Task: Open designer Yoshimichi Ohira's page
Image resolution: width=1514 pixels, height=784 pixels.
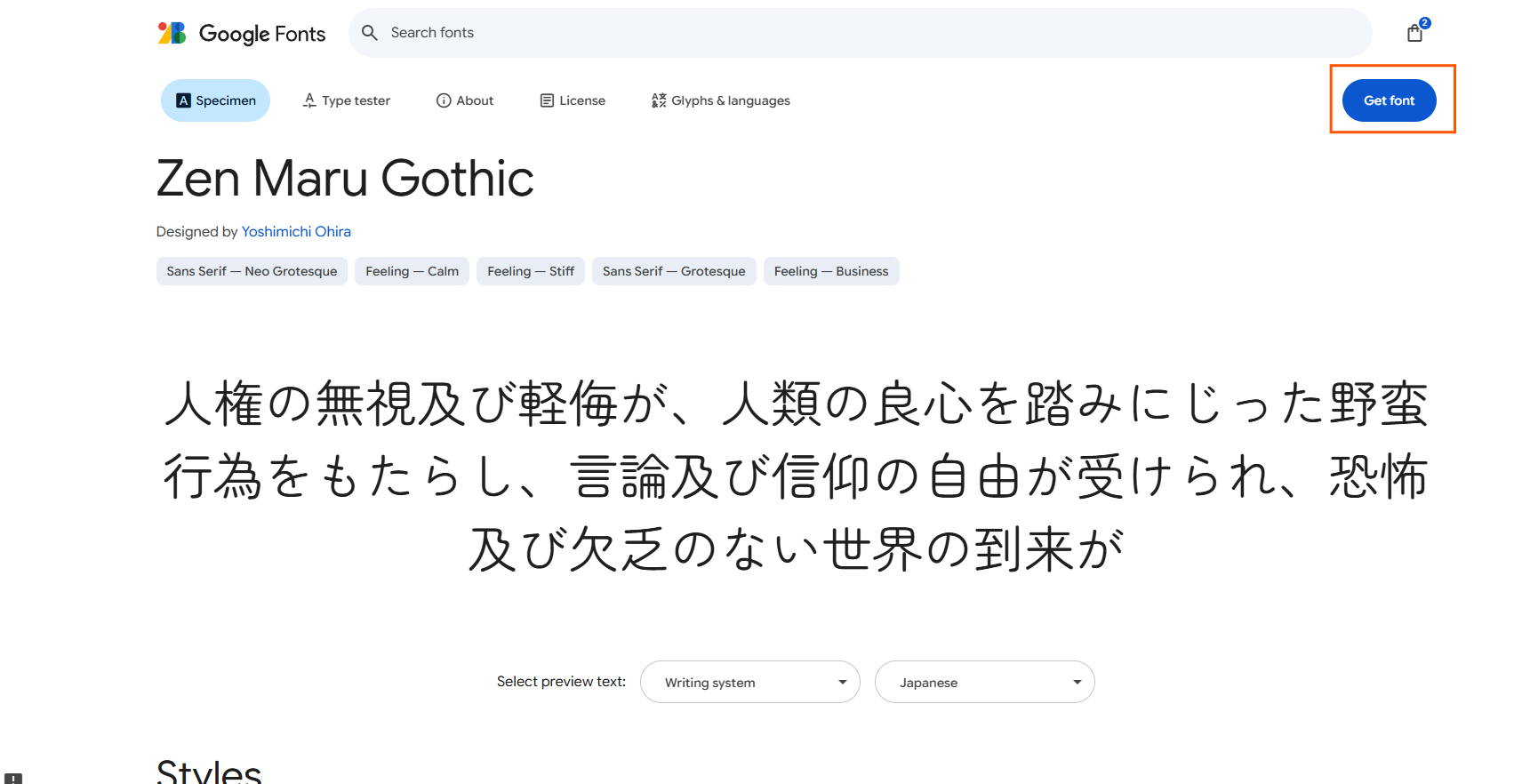Action: 296,231
